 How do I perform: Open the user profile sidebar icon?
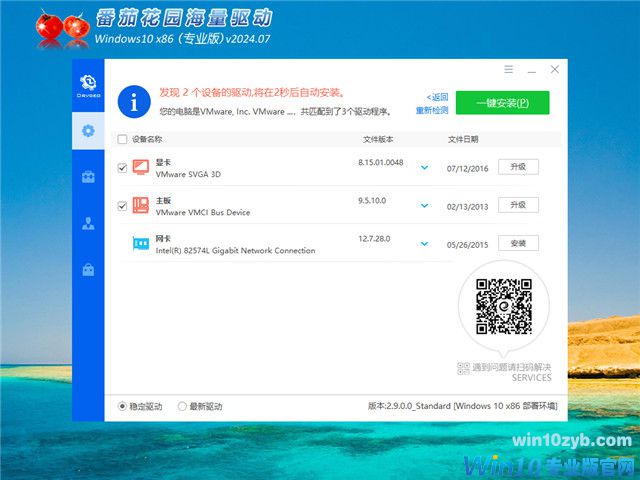tap(88, 224)
